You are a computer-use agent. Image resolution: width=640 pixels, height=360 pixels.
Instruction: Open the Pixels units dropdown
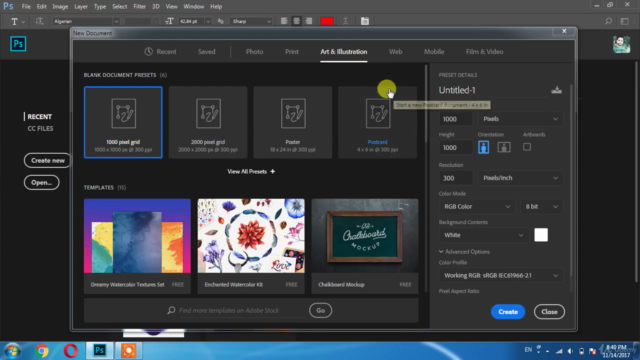[520, 119]
